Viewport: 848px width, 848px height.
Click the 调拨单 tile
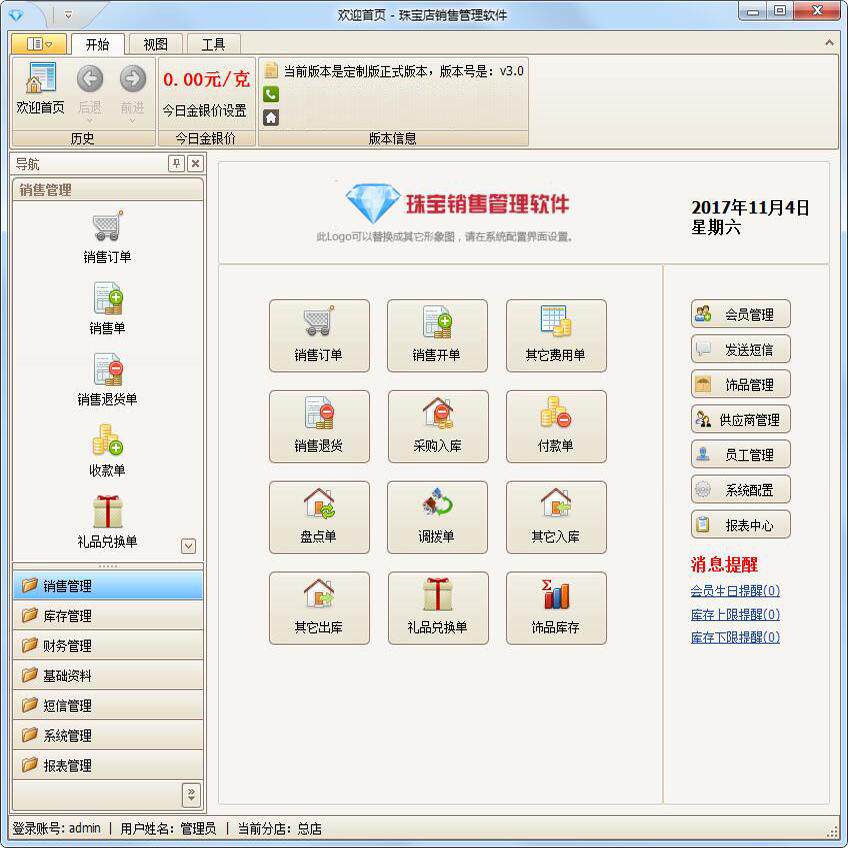click(437, 517)
